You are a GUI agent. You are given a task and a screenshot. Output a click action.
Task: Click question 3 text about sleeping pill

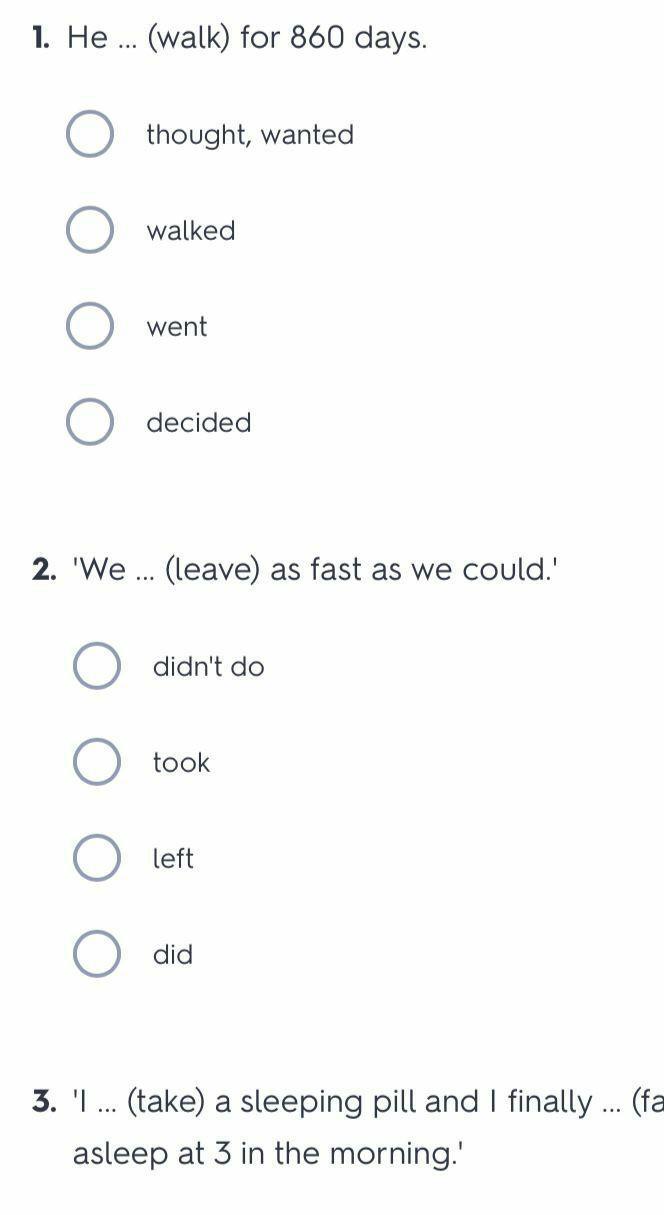click(x=368, y=1128)
